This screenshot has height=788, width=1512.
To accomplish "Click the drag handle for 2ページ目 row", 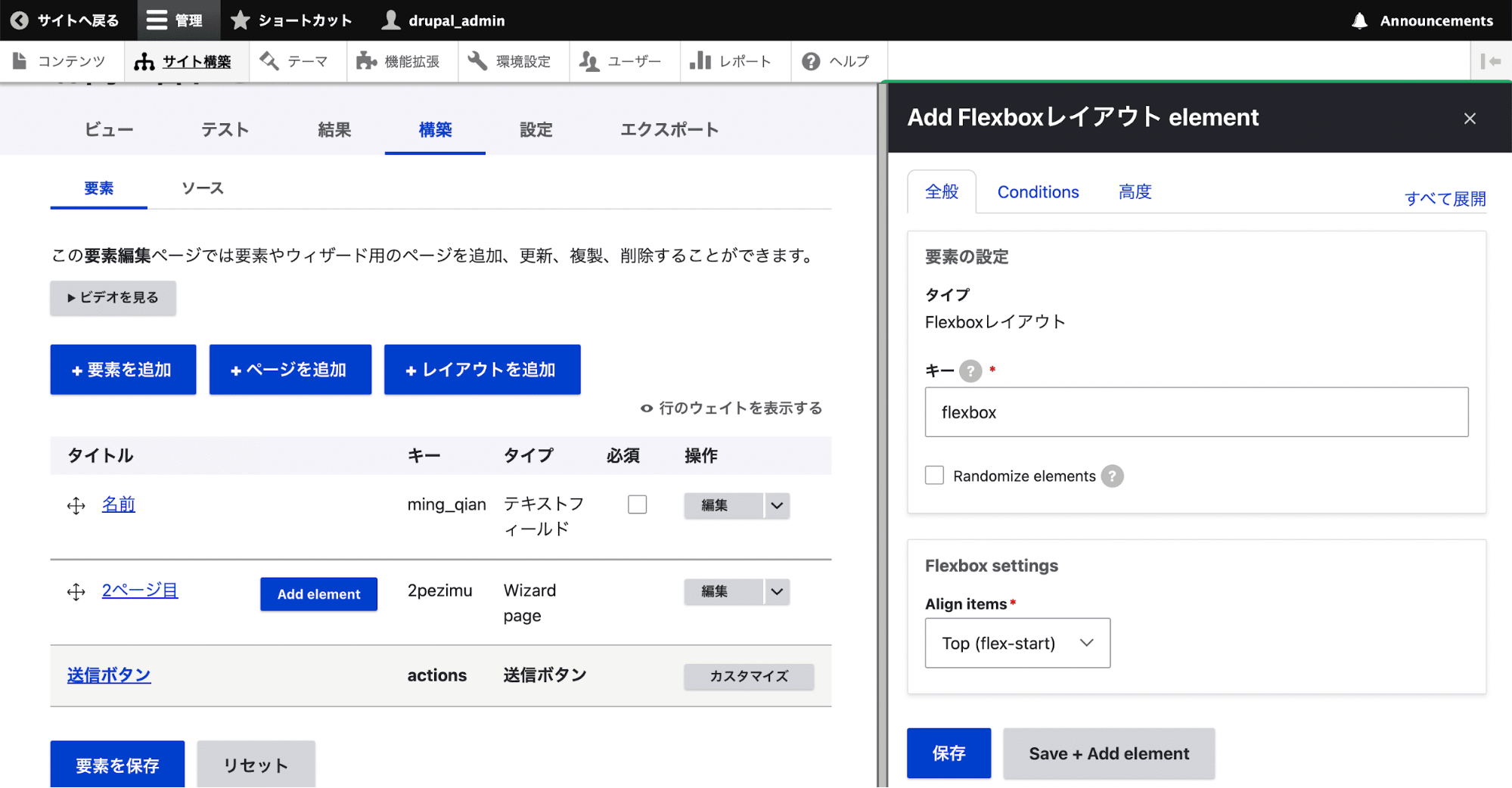I will [76, 592].
